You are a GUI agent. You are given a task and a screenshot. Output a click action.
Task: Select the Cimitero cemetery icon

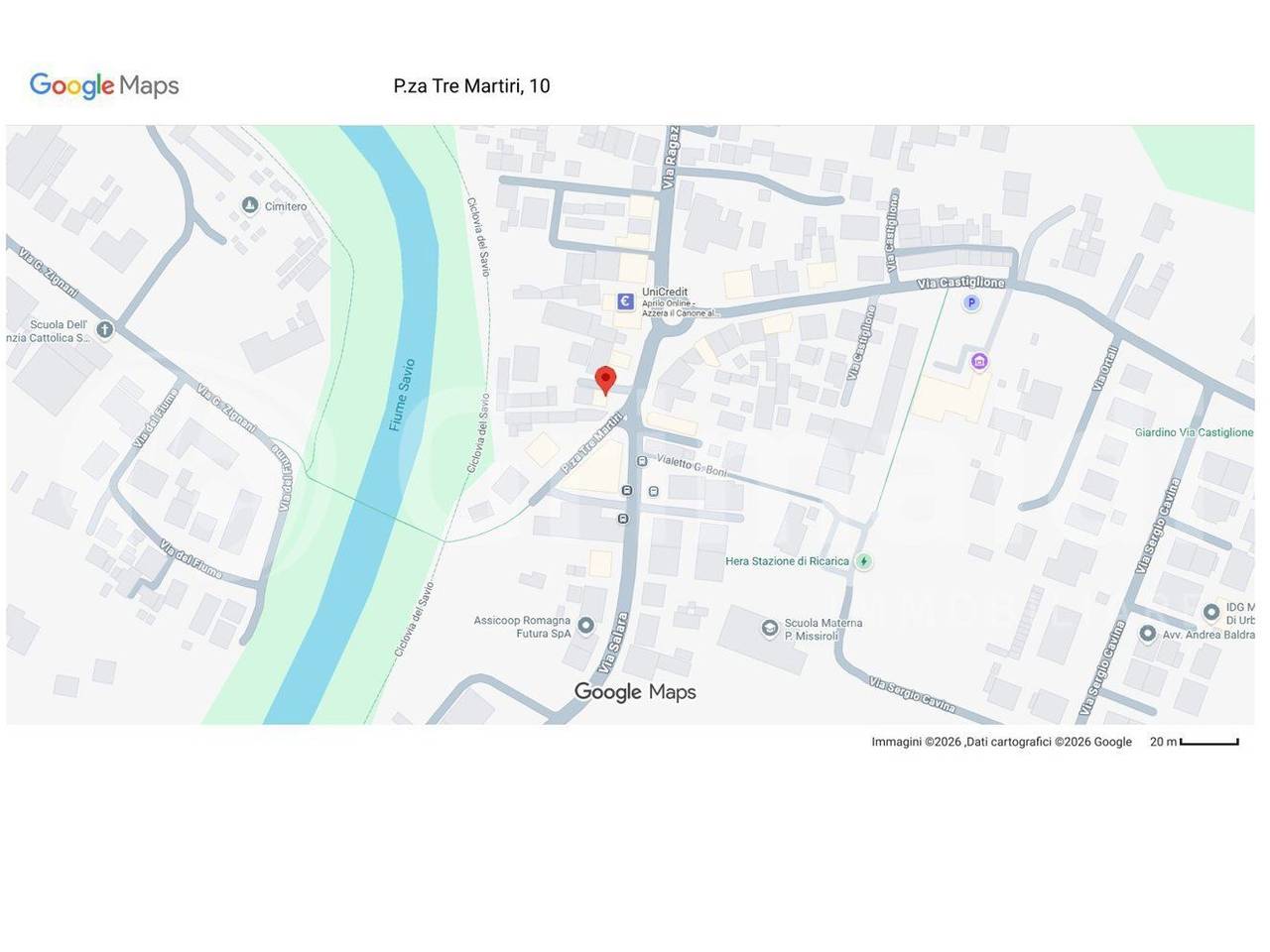(x=249, y=205)
